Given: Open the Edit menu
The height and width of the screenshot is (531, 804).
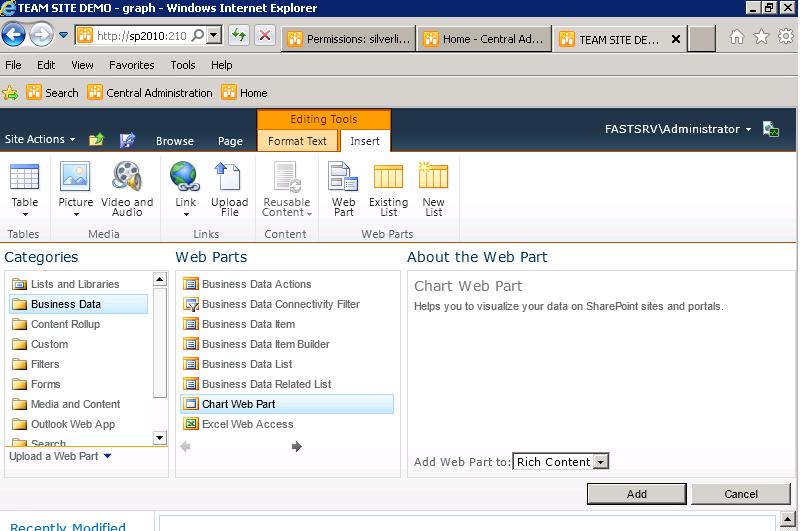Looking at the screenshot, I should point(46,65).
